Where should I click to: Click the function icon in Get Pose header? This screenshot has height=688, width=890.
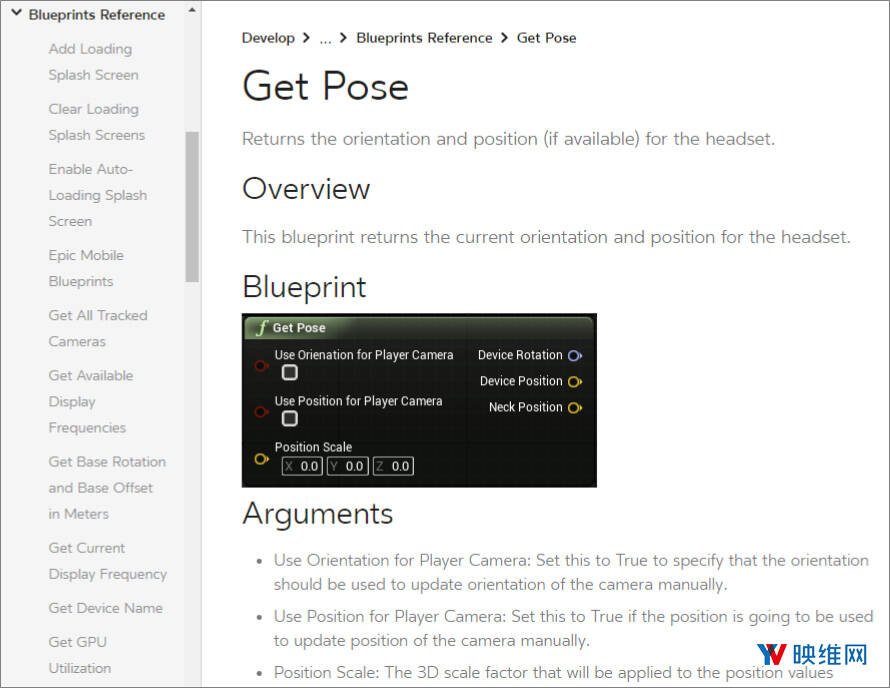(261, 328)
